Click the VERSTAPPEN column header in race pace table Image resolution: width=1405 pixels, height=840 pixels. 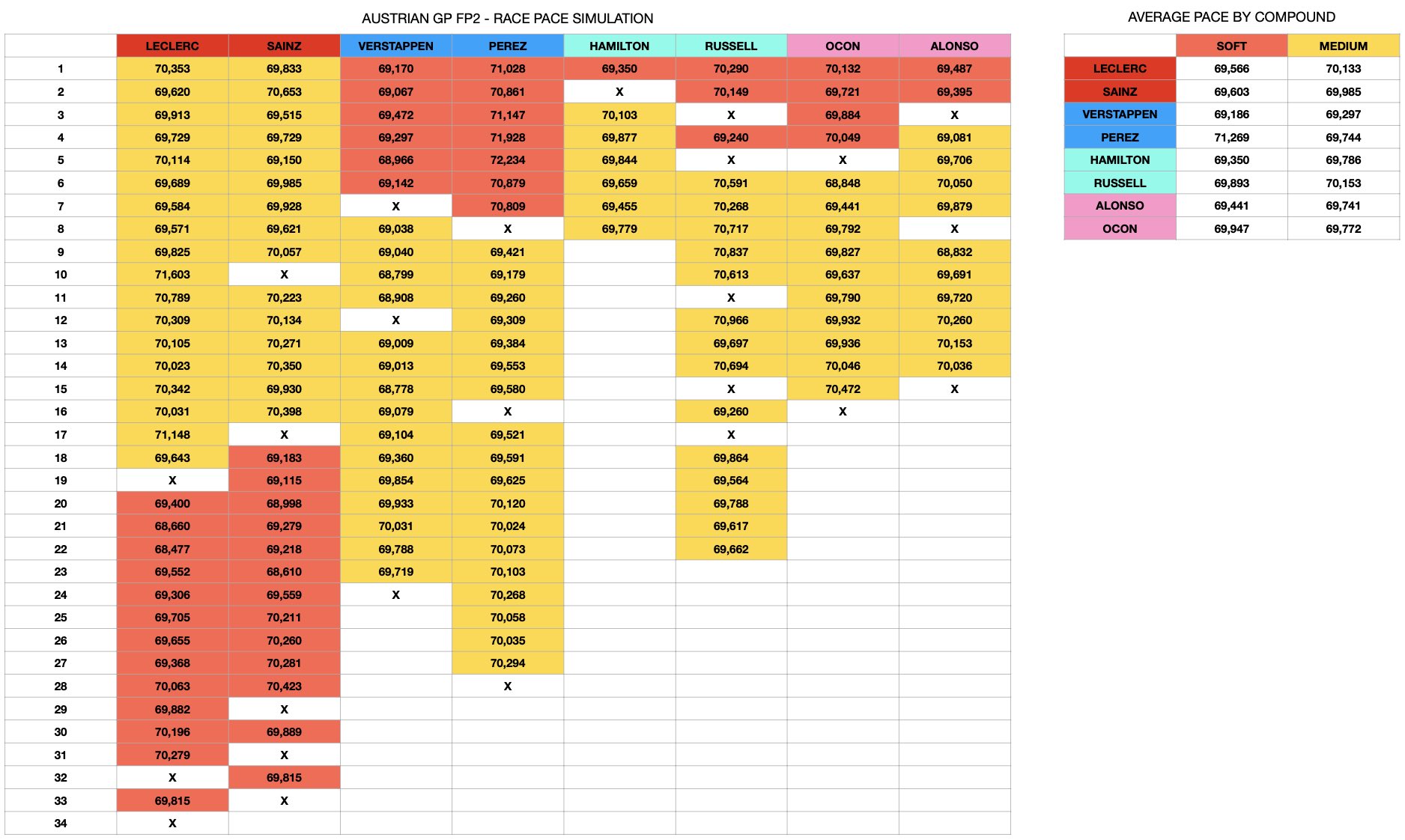pyautogui.click(x=395, y=46)
